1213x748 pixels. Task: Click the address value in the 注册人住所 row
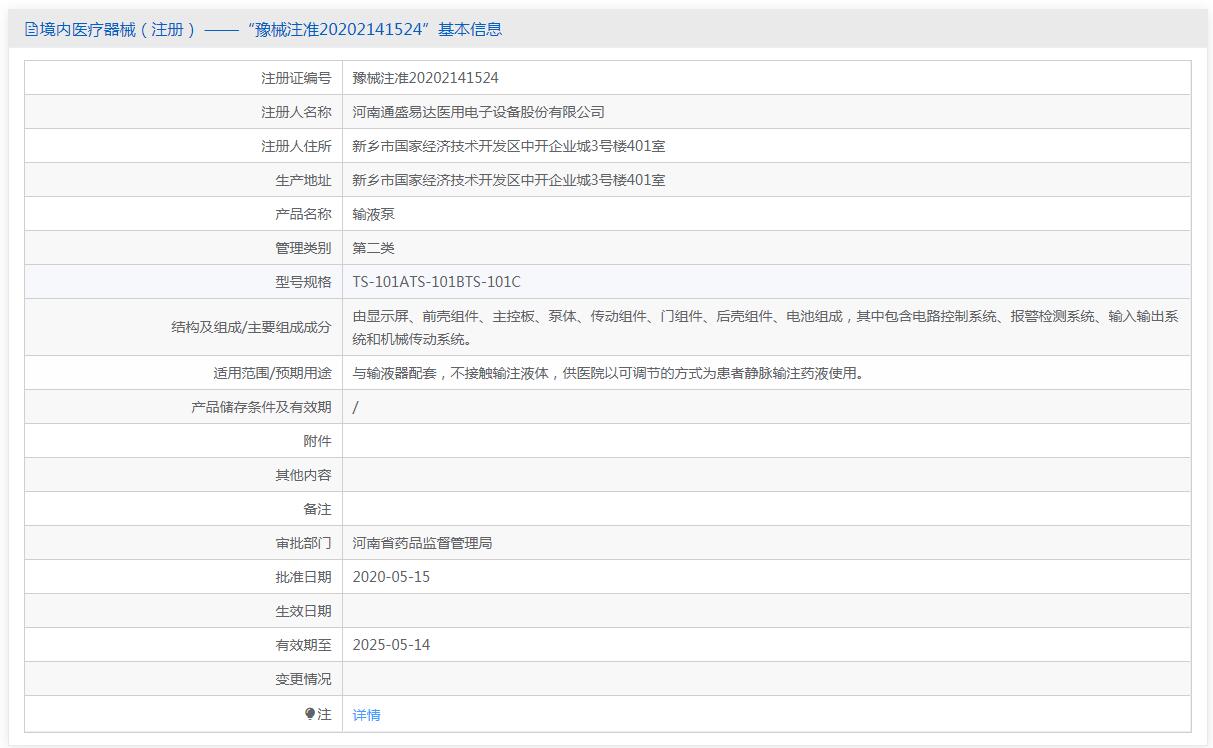(508, 146)
